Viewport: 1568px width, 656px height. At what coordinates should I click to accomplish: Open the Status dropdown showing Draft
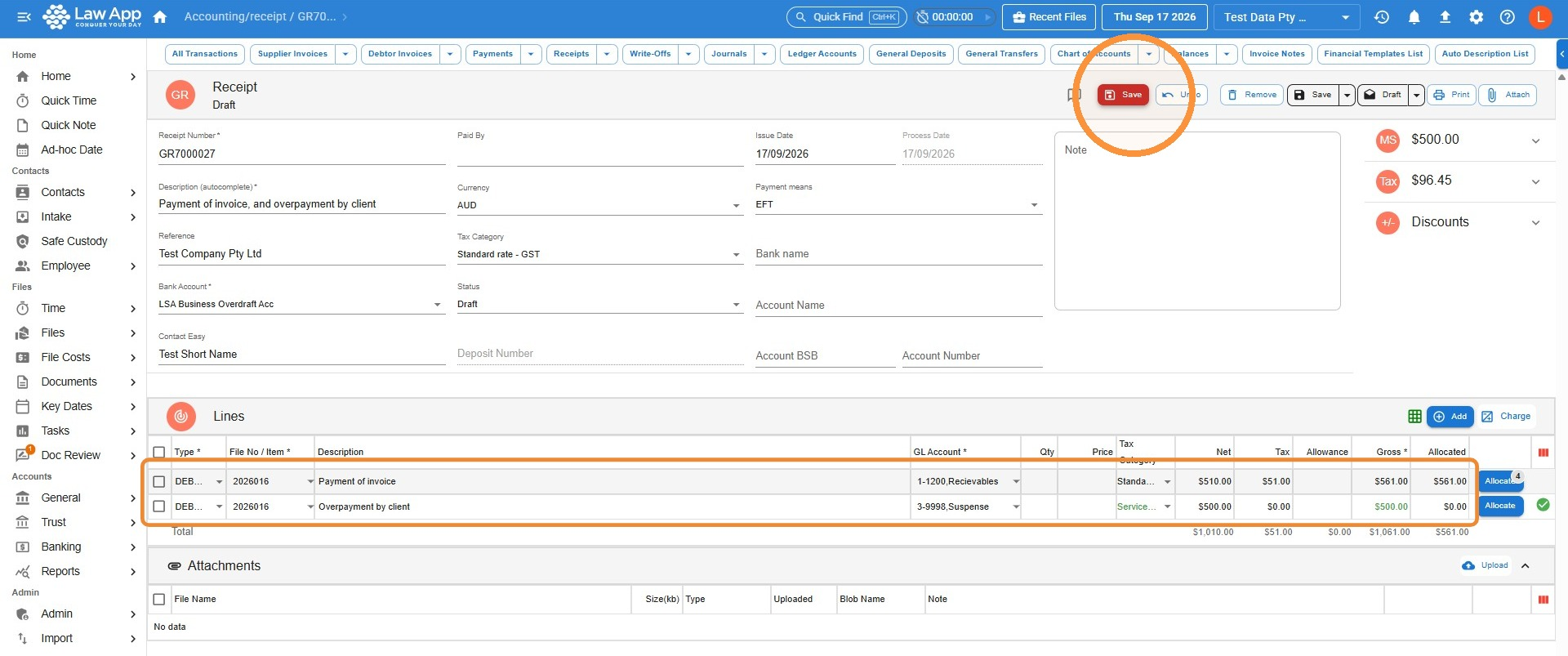point(599,304)
